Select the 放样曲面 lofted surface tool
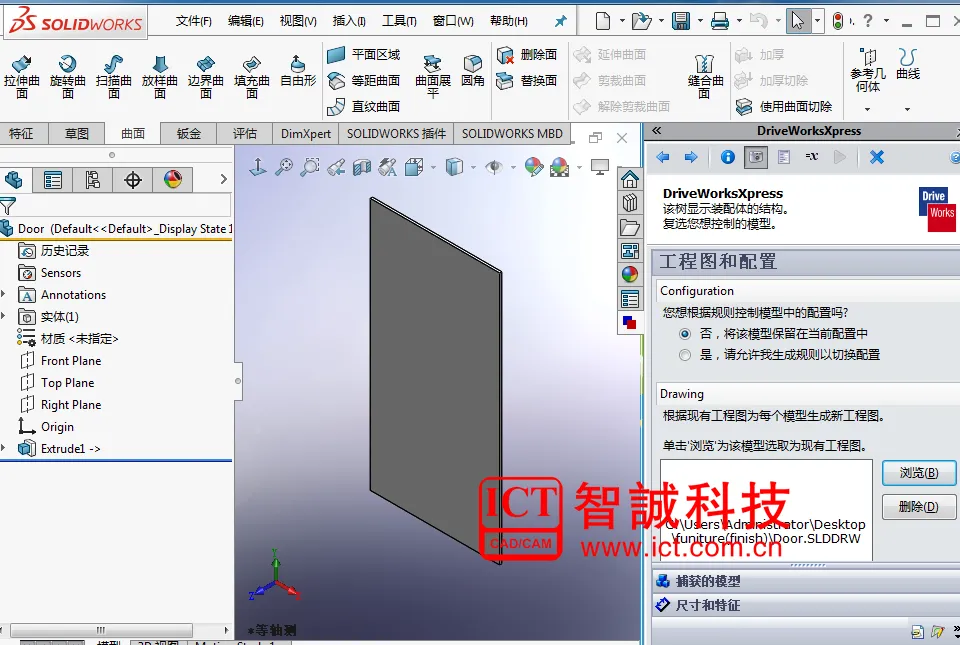This screenshot has height=645, width=960. (x=160, y=77)
